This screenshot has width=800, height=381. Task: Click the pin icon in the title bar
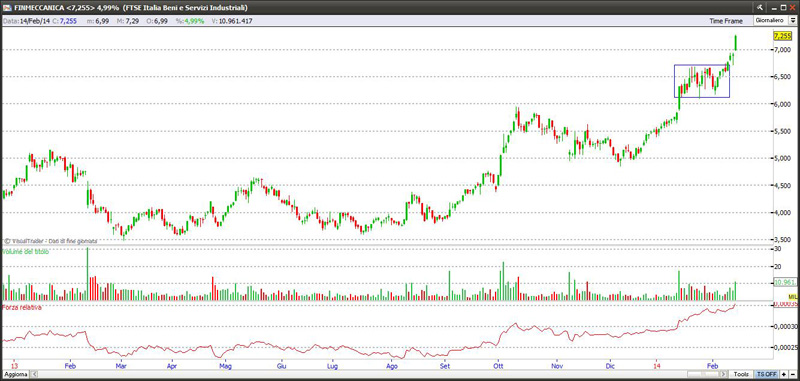pyautogui.click(x=760, y=8)
